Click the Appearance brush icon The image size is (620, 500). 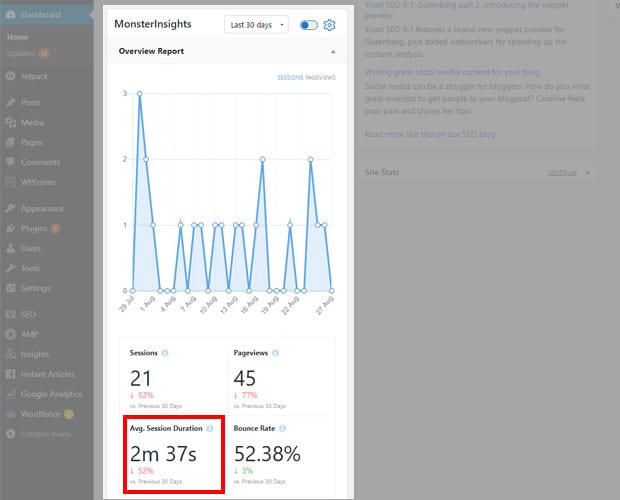coord(11,208)
